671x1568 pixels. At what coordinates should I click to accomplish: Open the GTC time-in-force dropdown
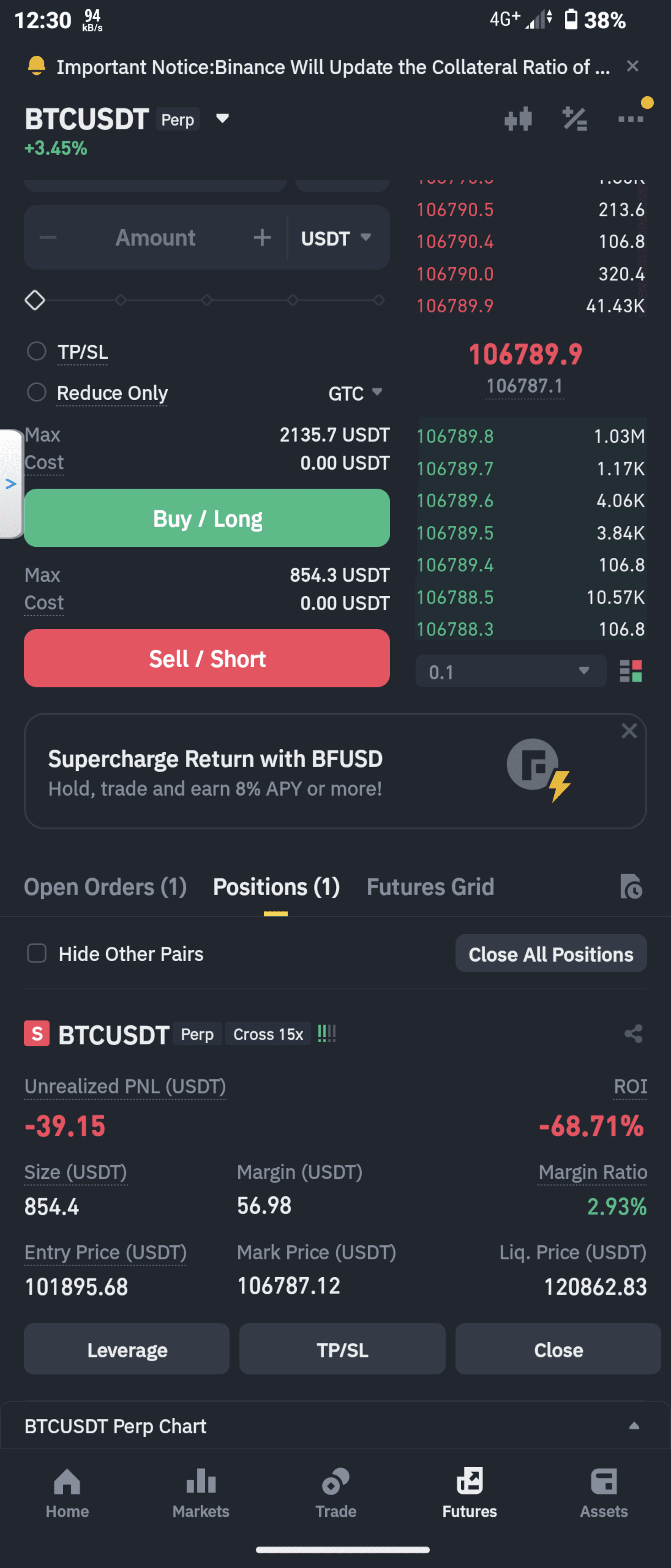click(x=355, y=393)
